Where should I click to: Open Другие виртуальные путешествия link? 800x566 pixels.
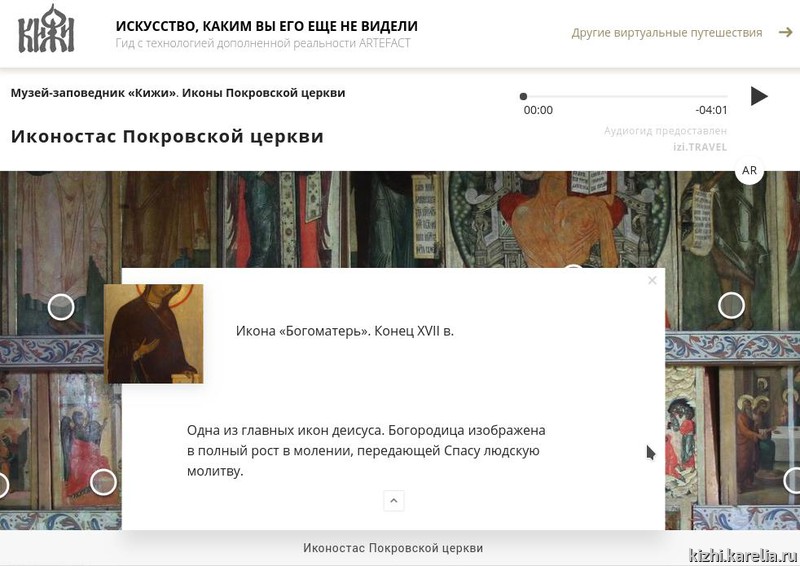tap(666, 33)
